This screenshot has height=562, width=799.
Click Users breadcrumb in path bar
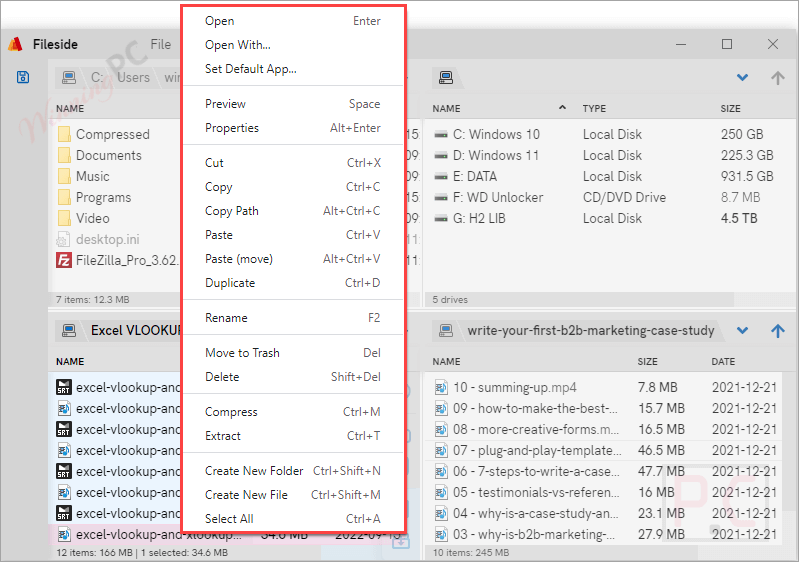pos(134,77)
